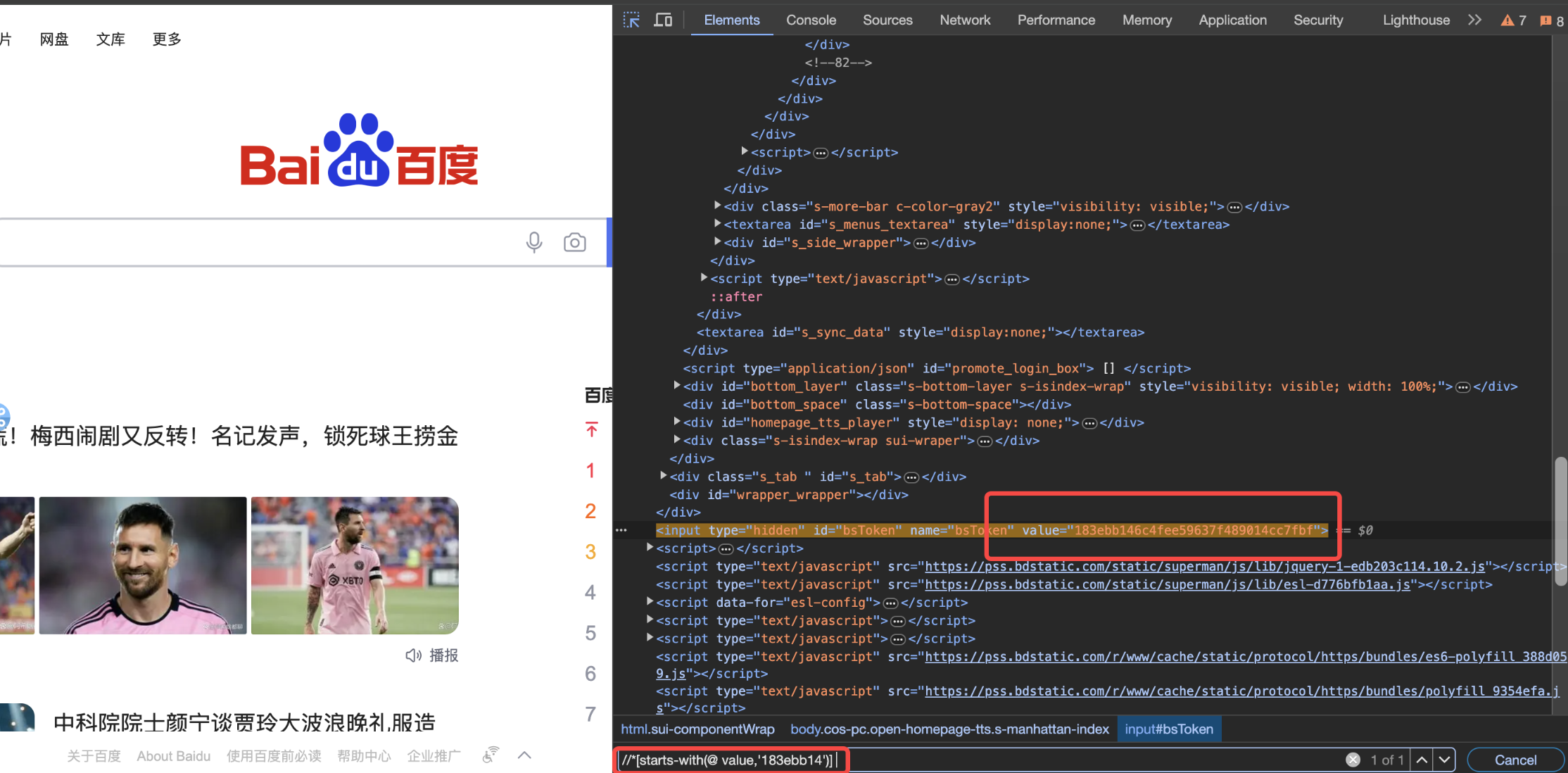The height and width of the screenshot is (773, 1568).
Task: Click the microphone voice search icon
Action: click(x=534, y=242)
